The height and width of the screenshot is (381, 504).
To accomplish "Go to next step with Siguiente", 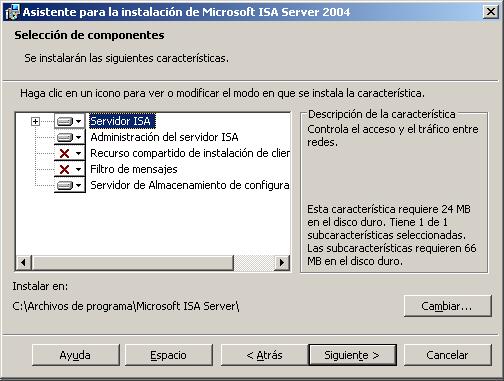I will [x=352, y=355].
